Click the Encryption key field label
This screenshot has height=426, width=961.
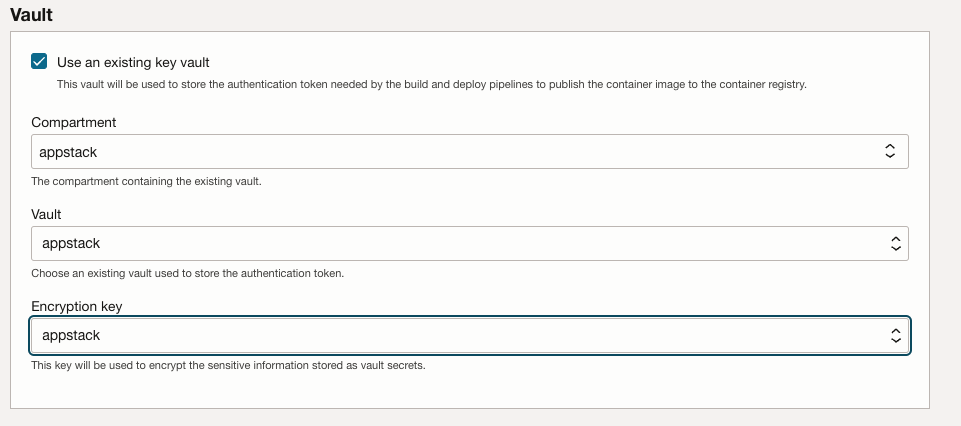point(77,306)
